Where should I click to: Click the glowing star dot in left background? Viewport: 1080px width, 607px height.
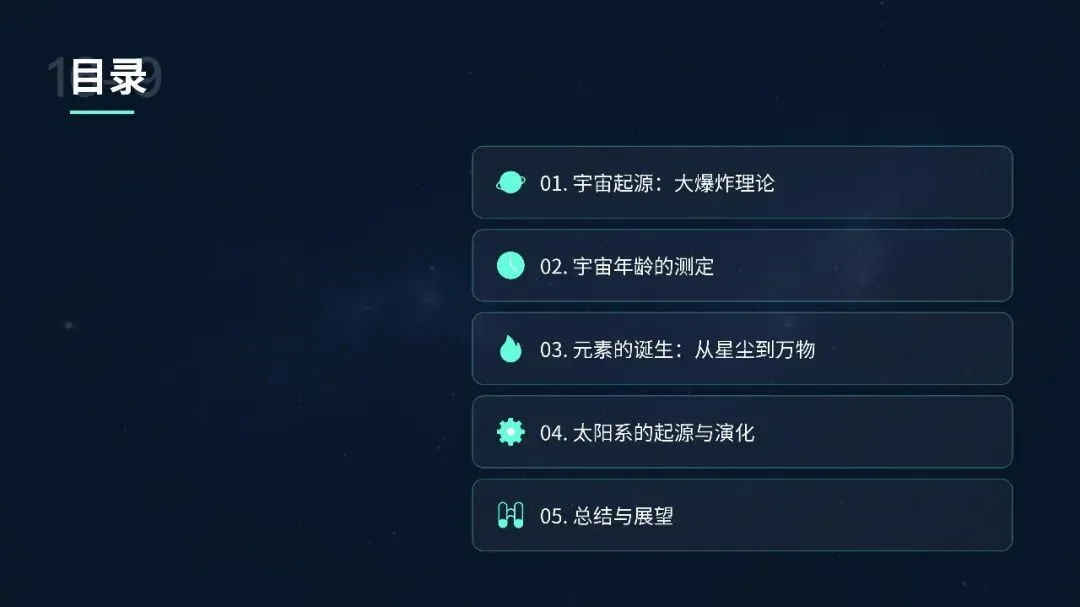68,325
